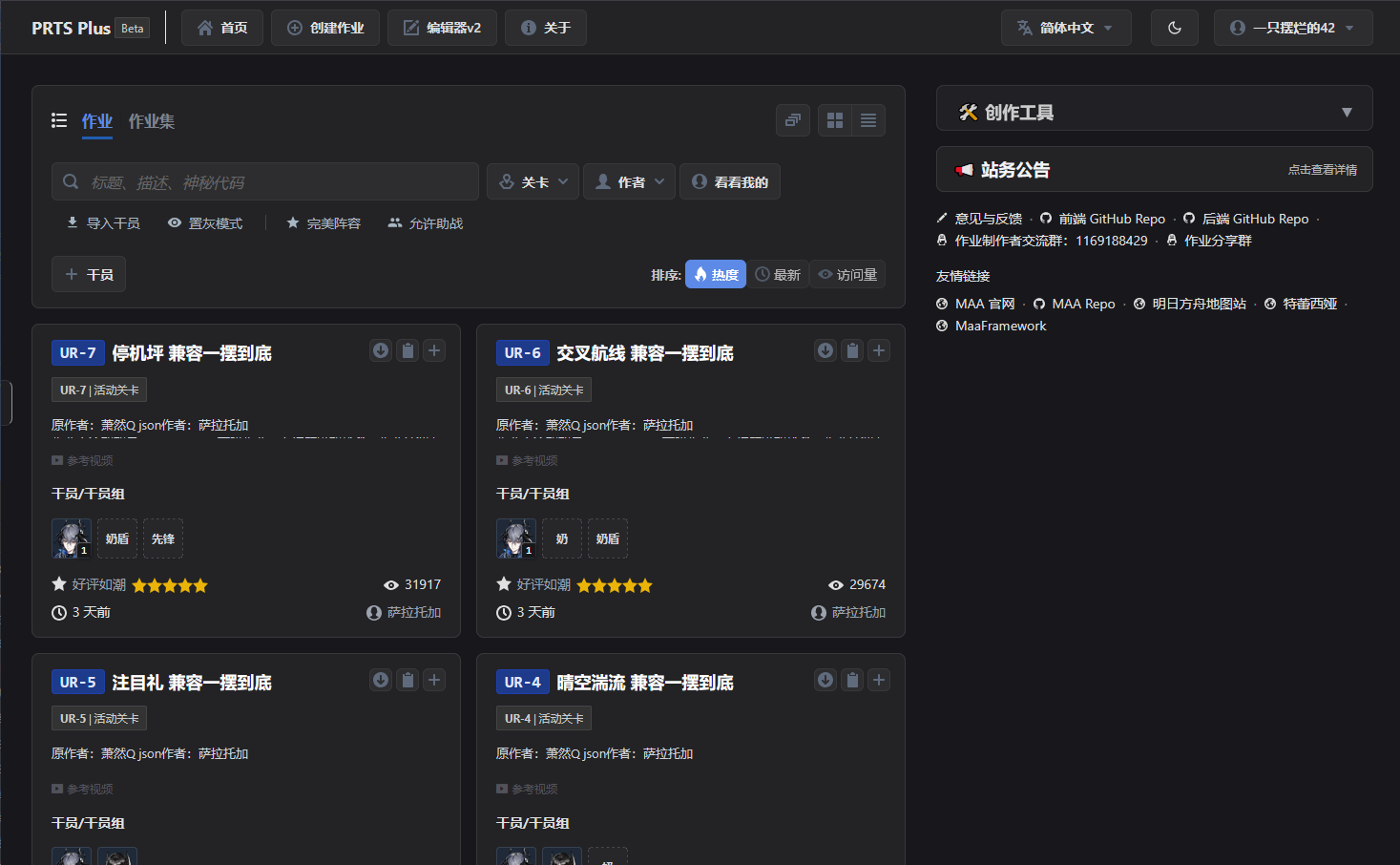
Task: Copy UR-6 job with clipboard icon
Action: click(x=852, y=350)
